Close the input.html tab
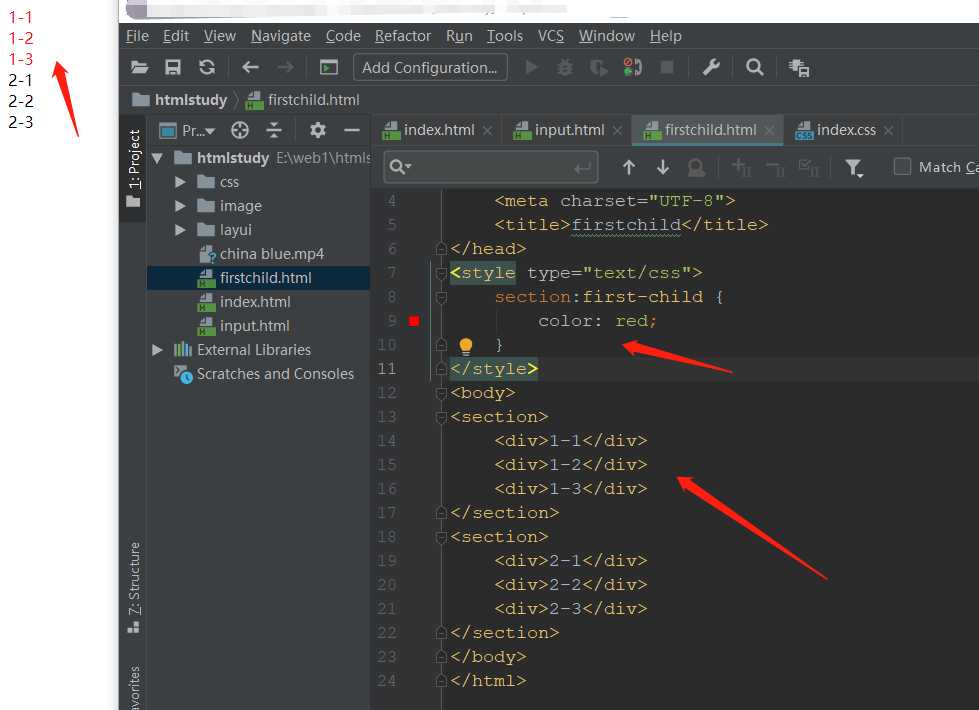Viewport: 979px width, 710px height. 617,131
